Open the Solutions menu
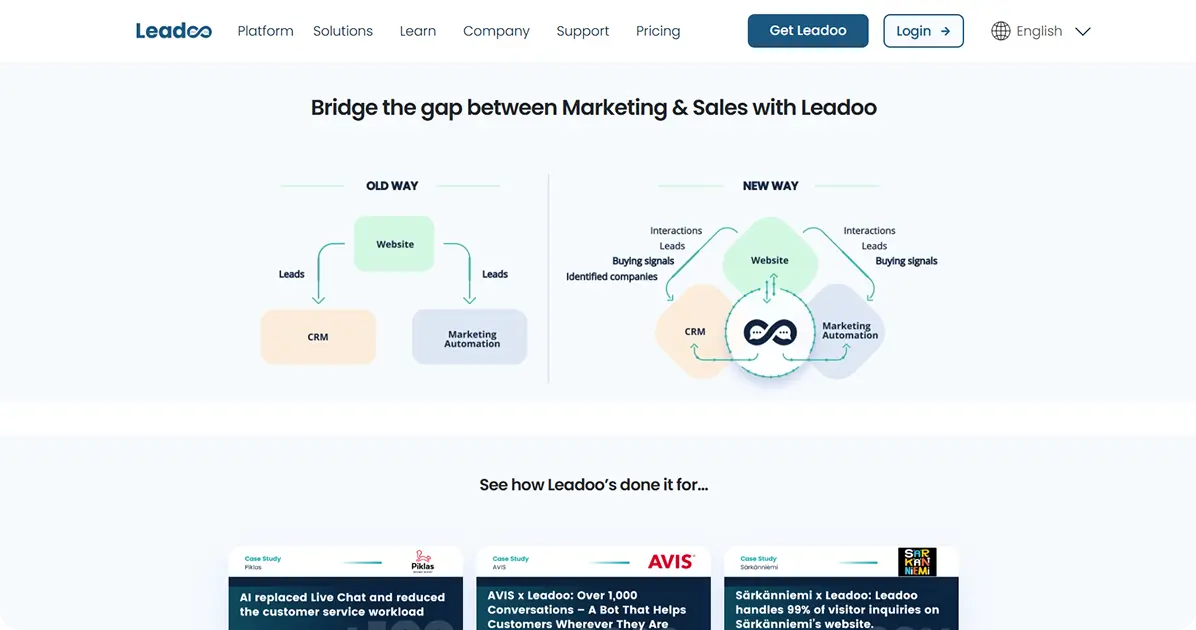 343,31
